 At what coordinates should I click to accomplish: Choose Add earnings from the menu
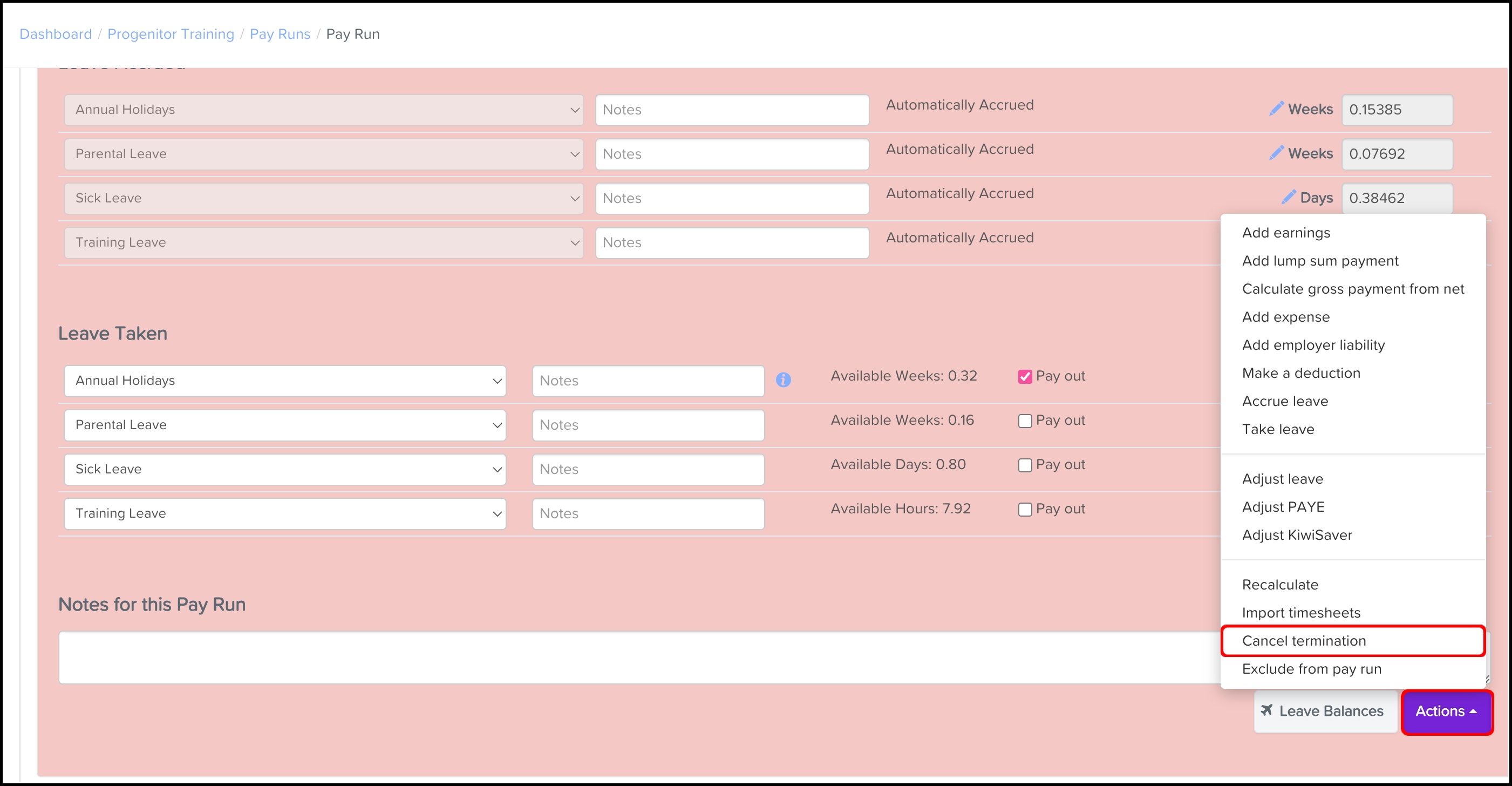pos(1286,233)
